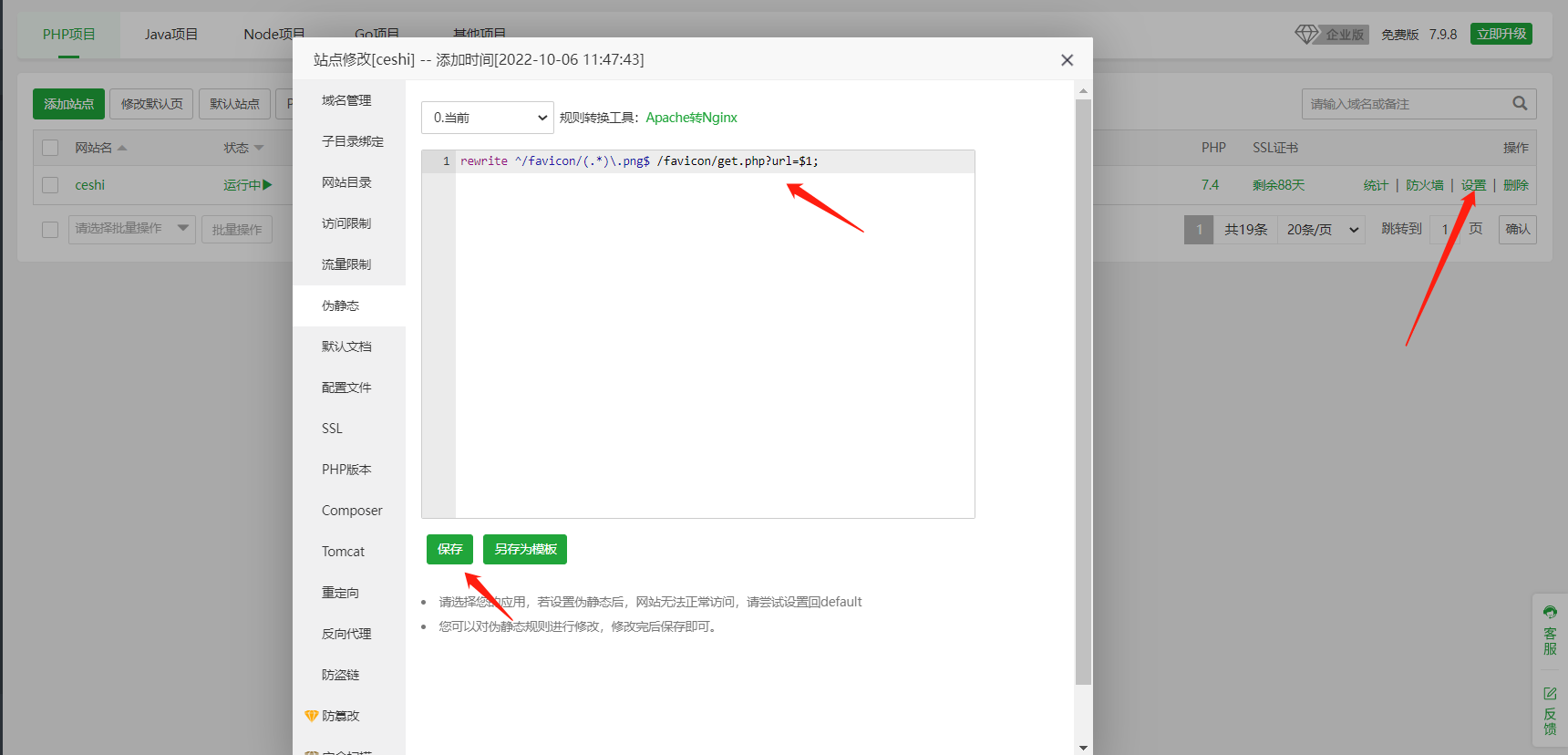Click the running status play icon
The height and width of the screenshot is (755, 1568).
[x=267, y=185]
